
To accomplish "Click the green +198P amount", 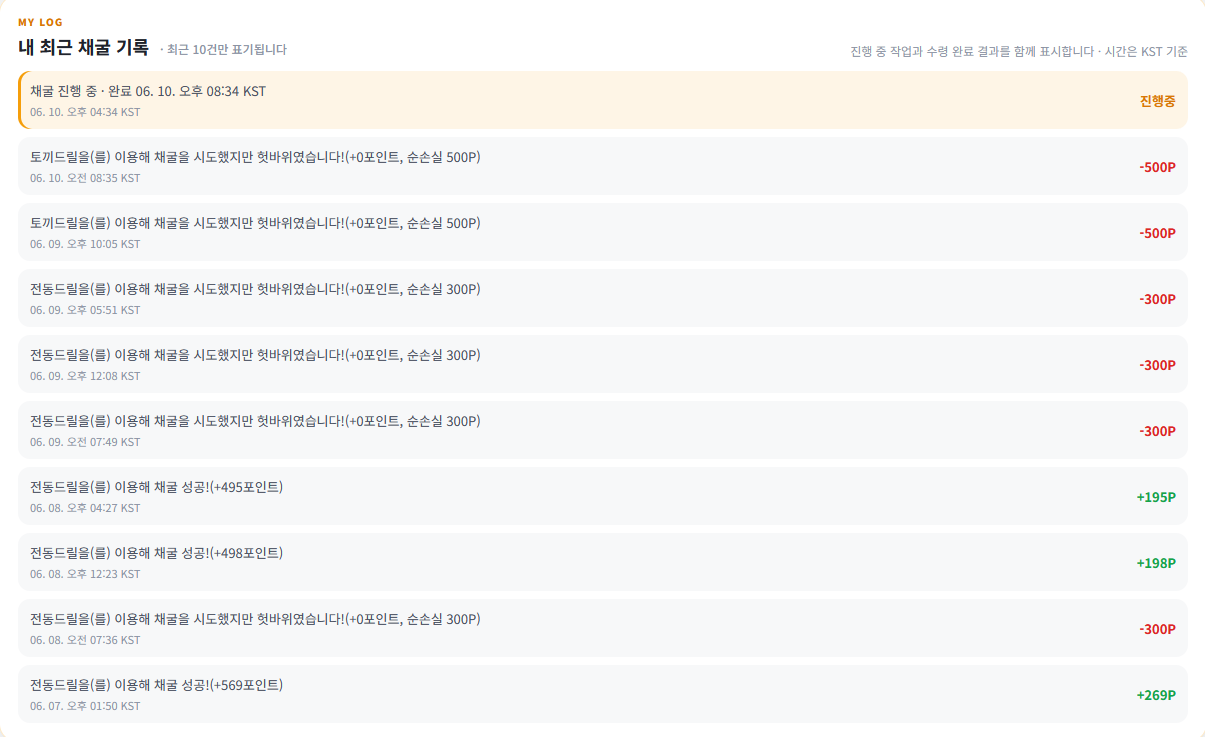I will [1156, 563].
